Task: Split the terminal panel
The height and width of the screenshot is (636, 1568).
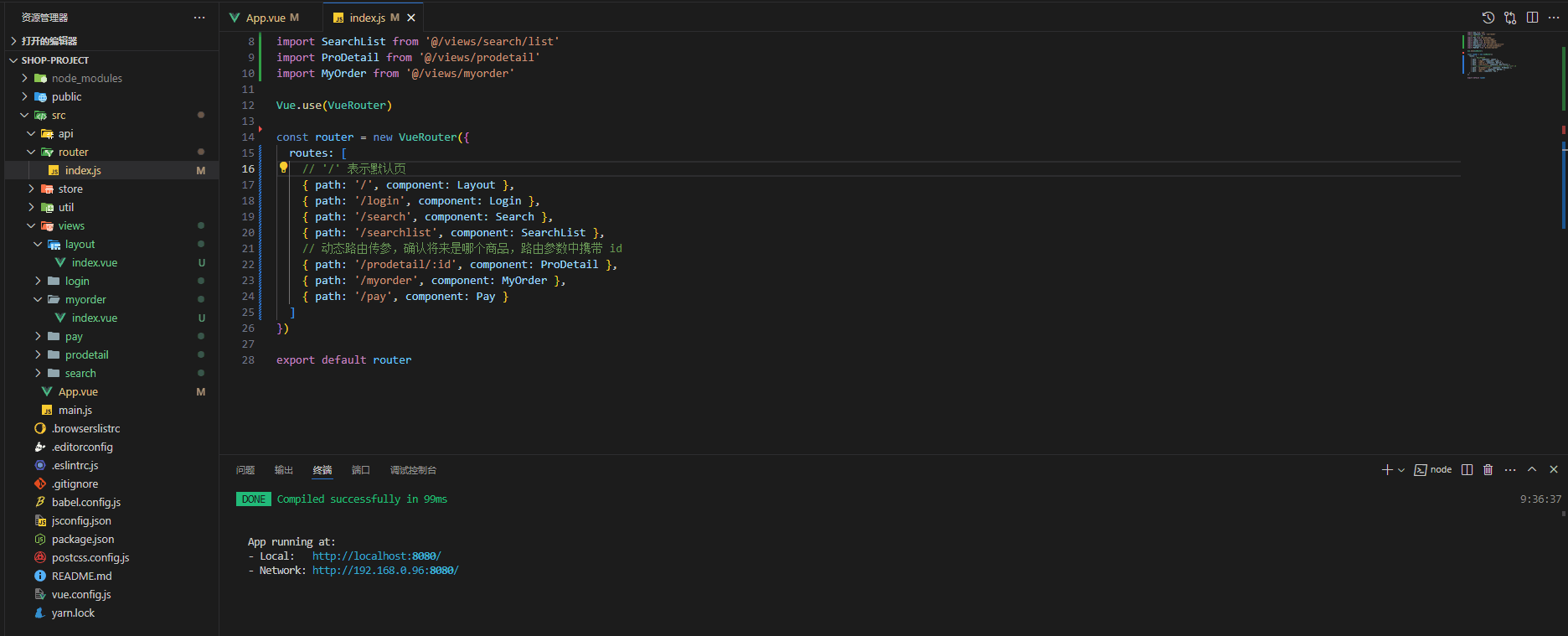Action: (1467, 470)
